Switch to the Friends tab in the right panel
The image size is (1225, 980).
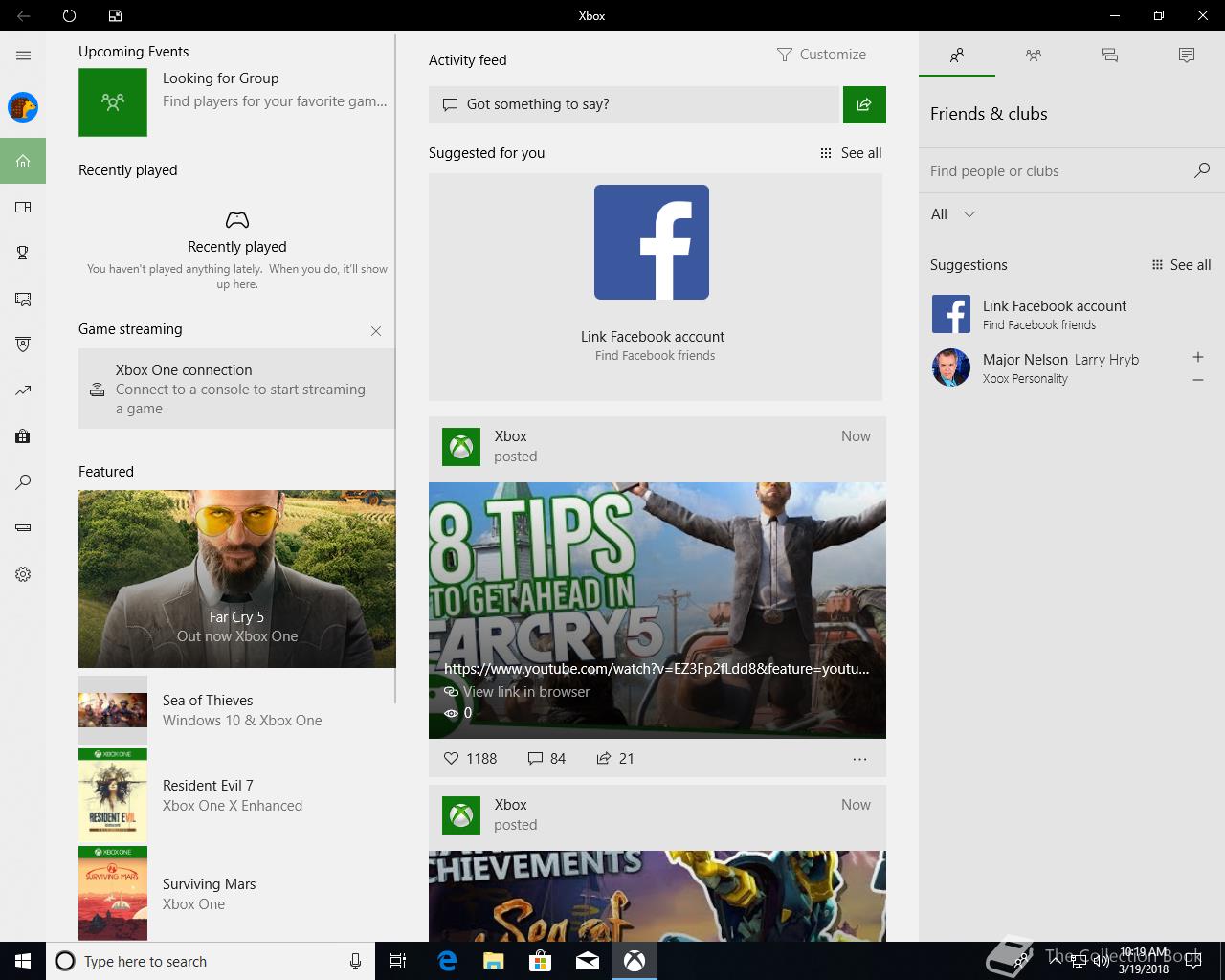tap(957, 56)
